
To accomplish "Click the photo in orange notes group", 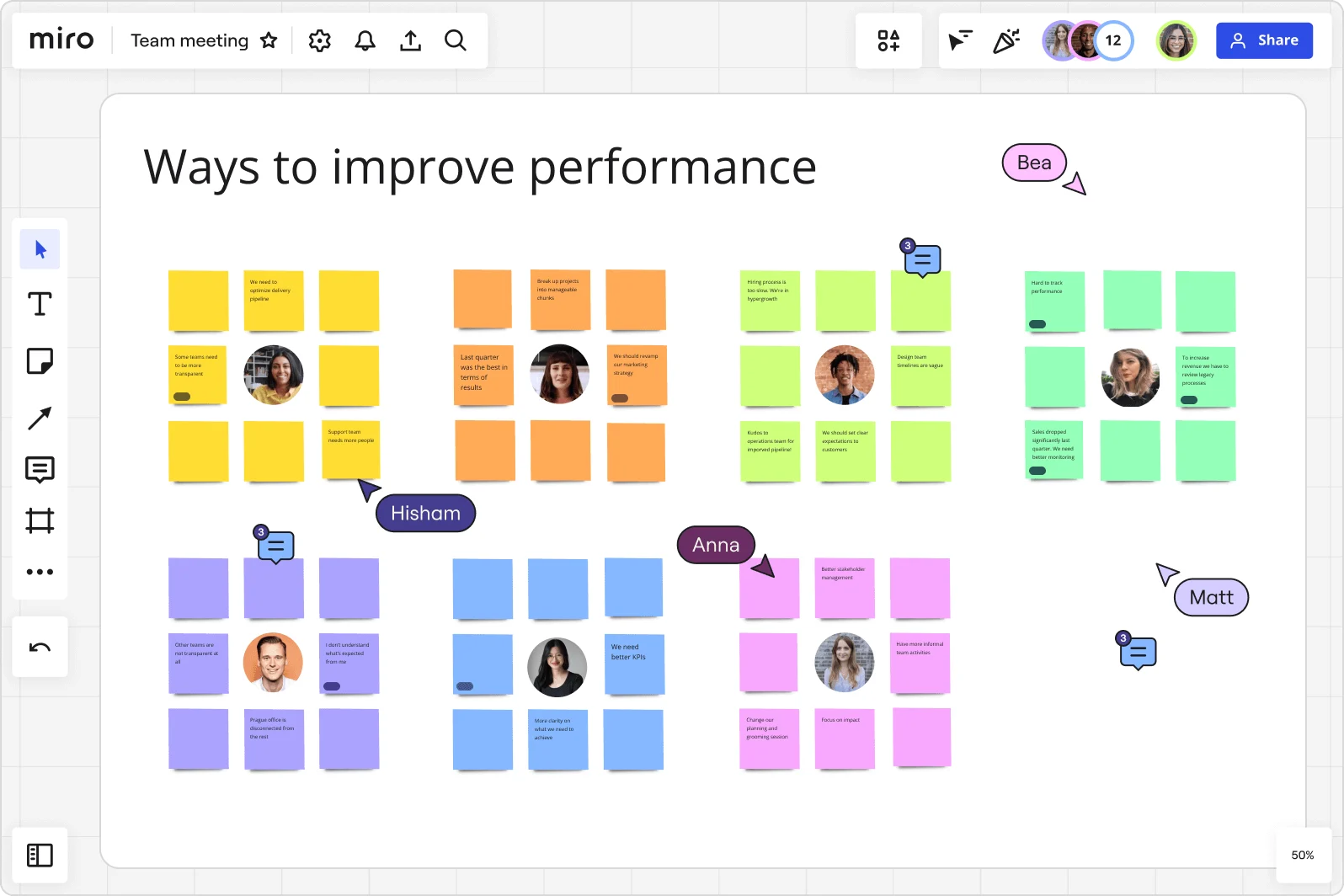I will tap(560, 374).
